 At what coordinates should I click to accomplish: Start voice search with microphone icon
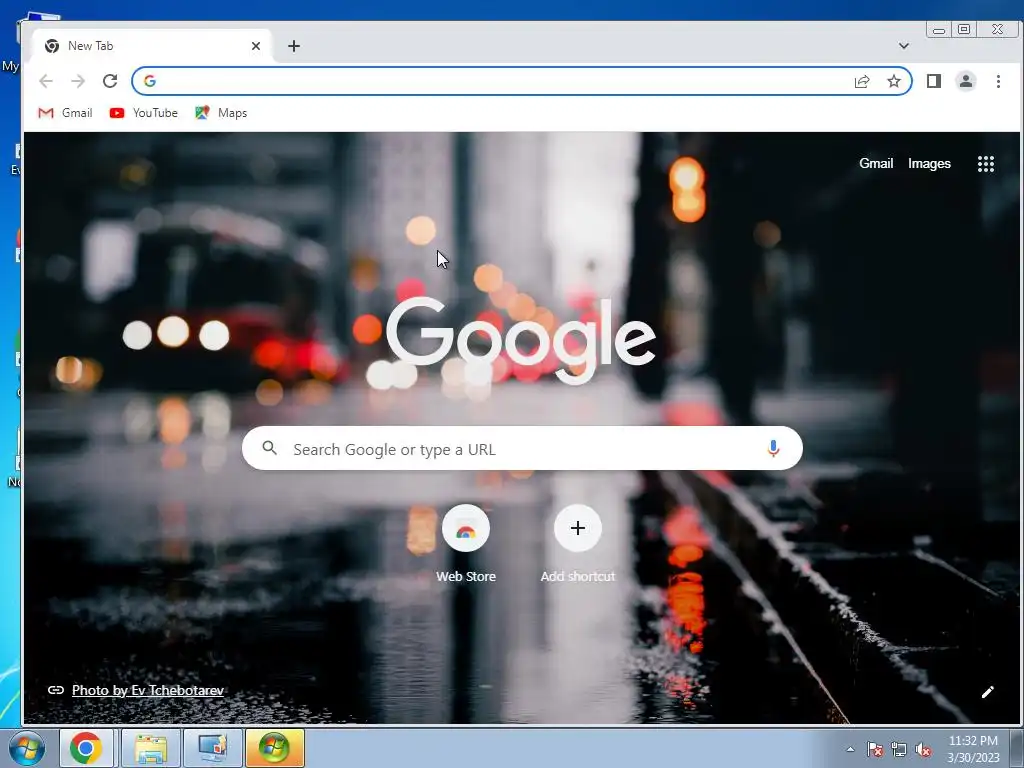[773, 449]
